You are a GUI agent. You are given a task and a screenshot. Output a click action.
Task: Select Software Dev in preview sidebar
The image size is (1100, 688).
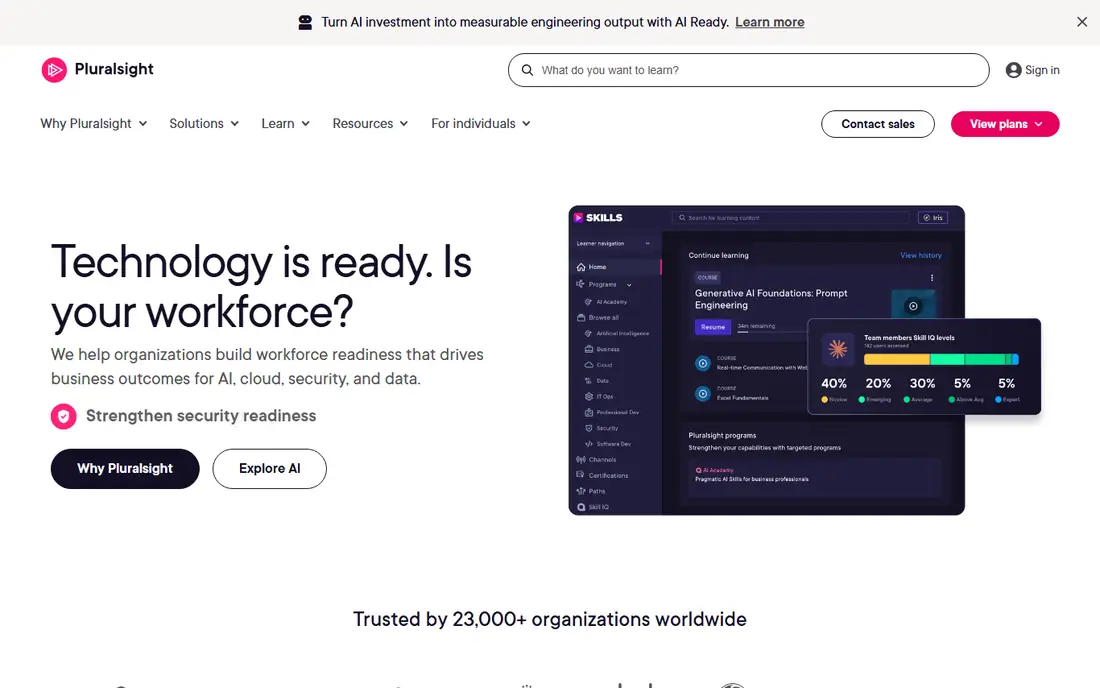point(608,444)
